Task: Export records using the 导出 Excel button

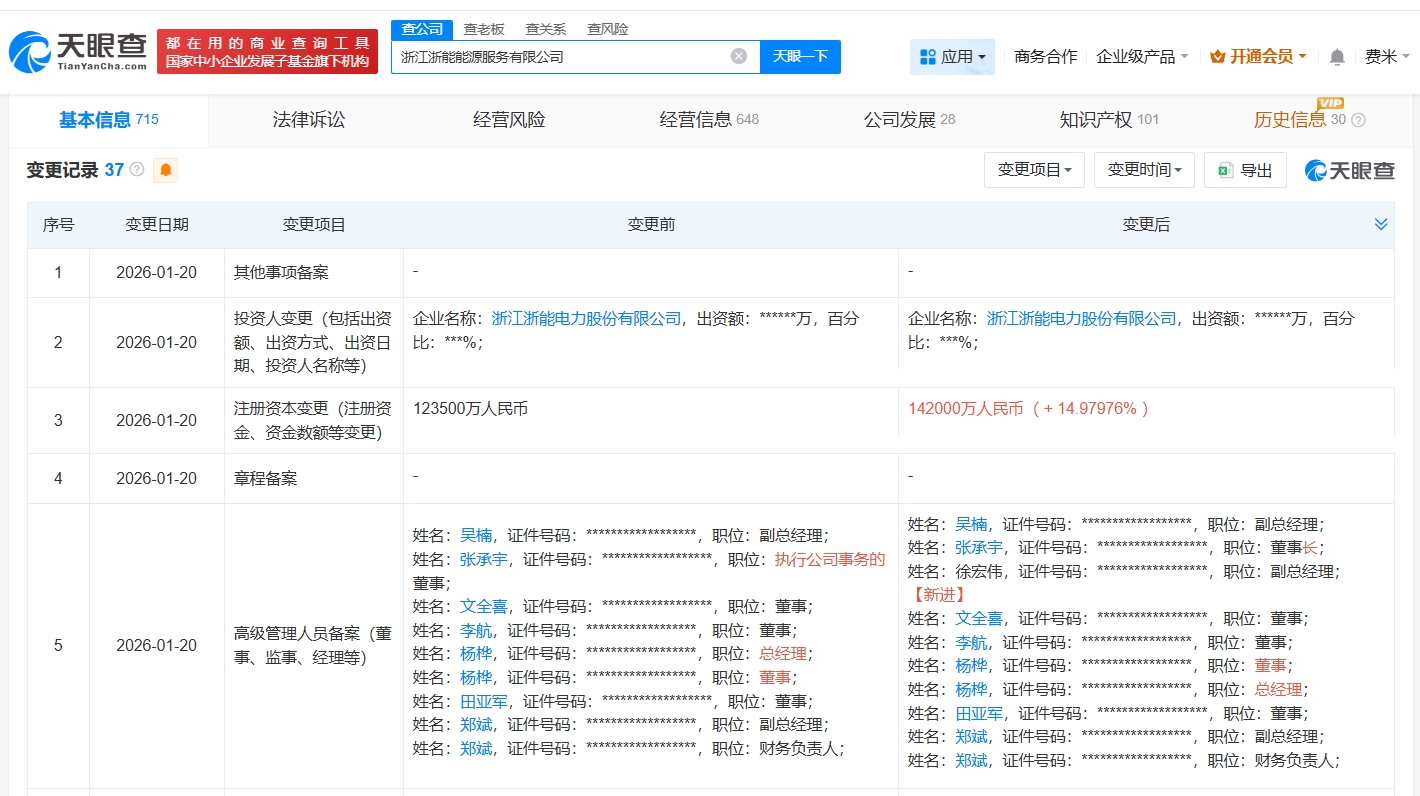Action: [1245, 170]
